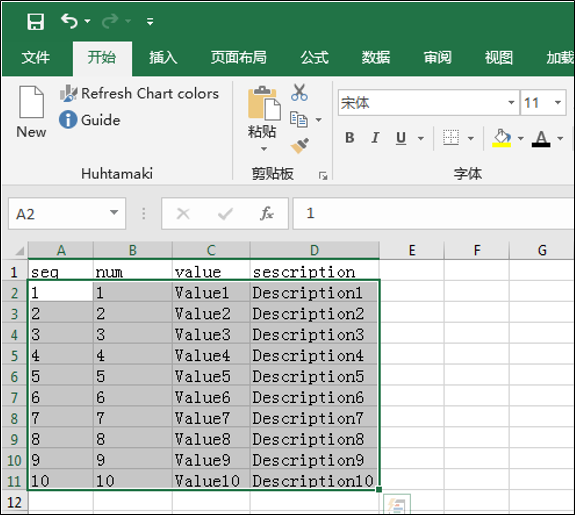
Task: Click the Undo arrow icon
Action: coord(69,21)
